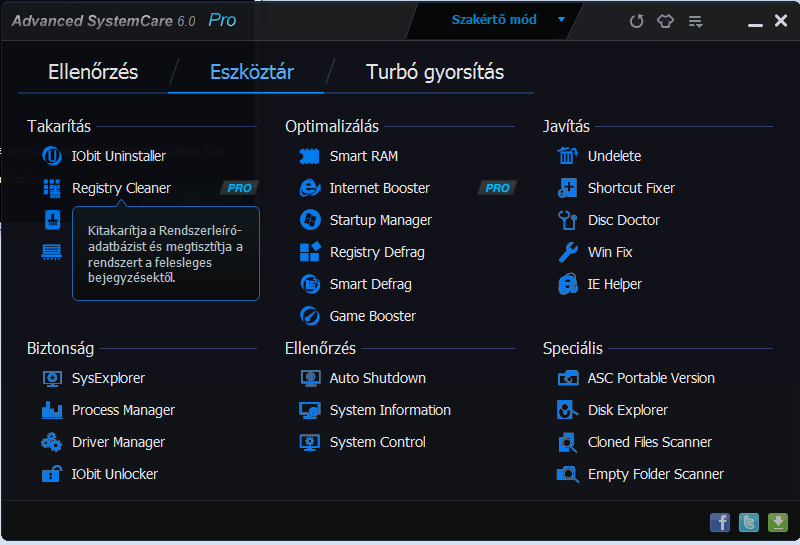Open Disk Explorer label
Image resolution: width=800 pixels, height=545 pixels.
[628, 410]
